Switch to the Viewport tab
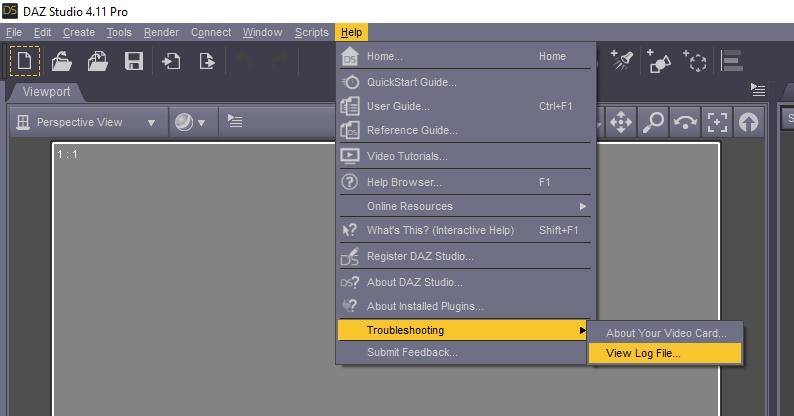This screenshot has width=794, height=416. [47, 92]
